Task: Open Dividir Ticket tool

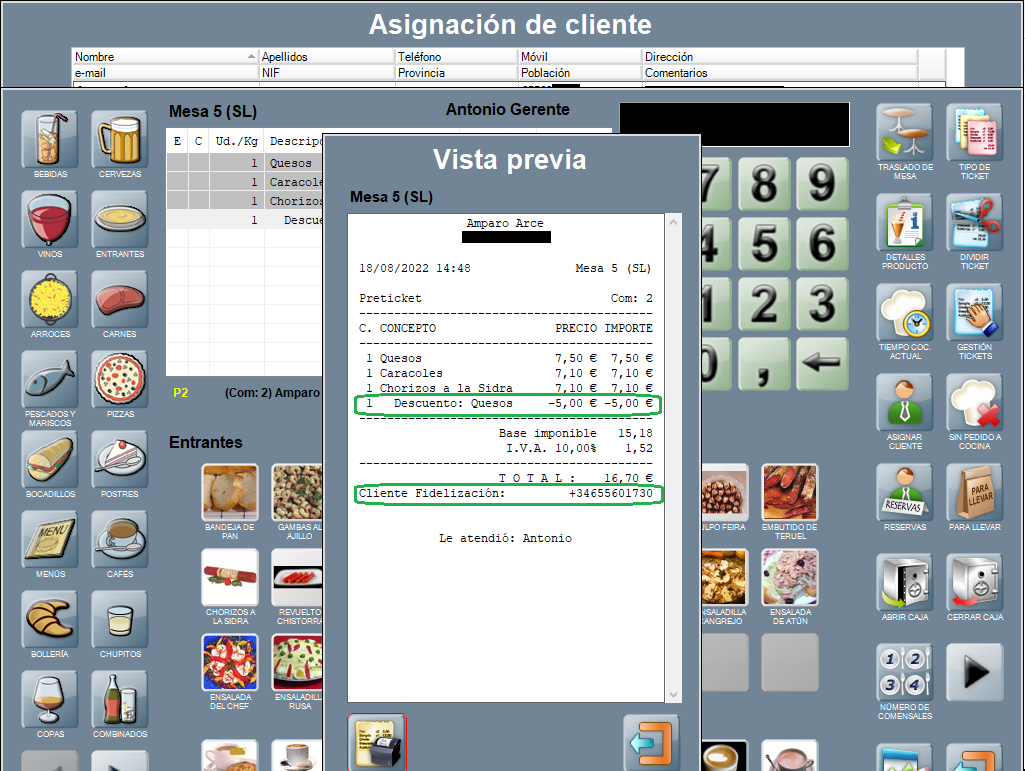Action: [x=974, y=223]
